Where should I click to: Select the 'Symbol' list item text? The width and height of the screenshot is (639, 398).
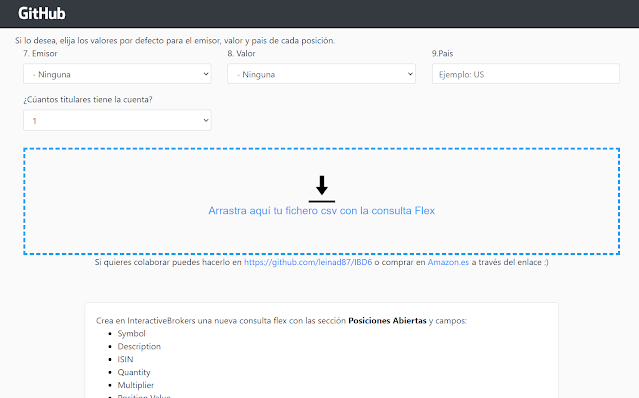pyautogui.click(x=131, y=334)
